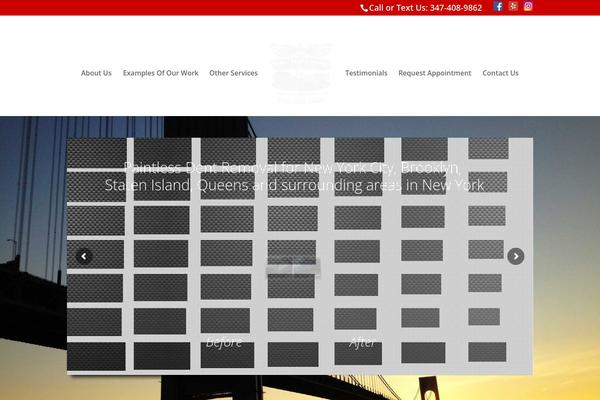Viewport: 600px width, 400px height.
Task: Go to the previous slide arrow
Action: point(84,256)
